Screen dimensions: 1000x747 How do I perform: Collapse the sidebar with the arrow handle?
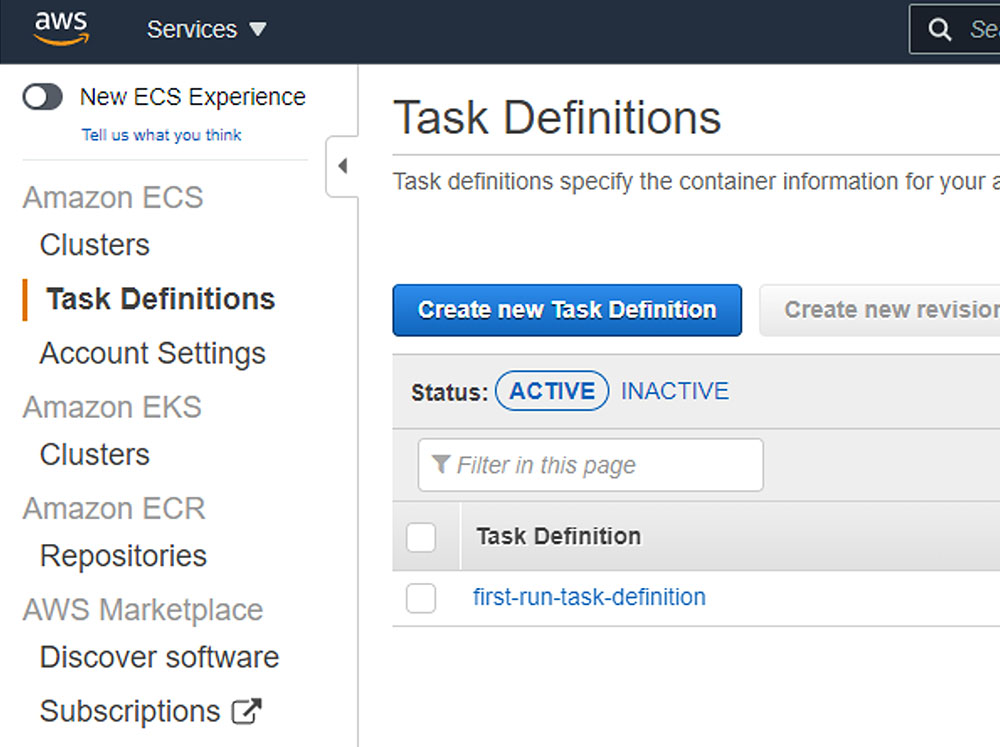342,166
